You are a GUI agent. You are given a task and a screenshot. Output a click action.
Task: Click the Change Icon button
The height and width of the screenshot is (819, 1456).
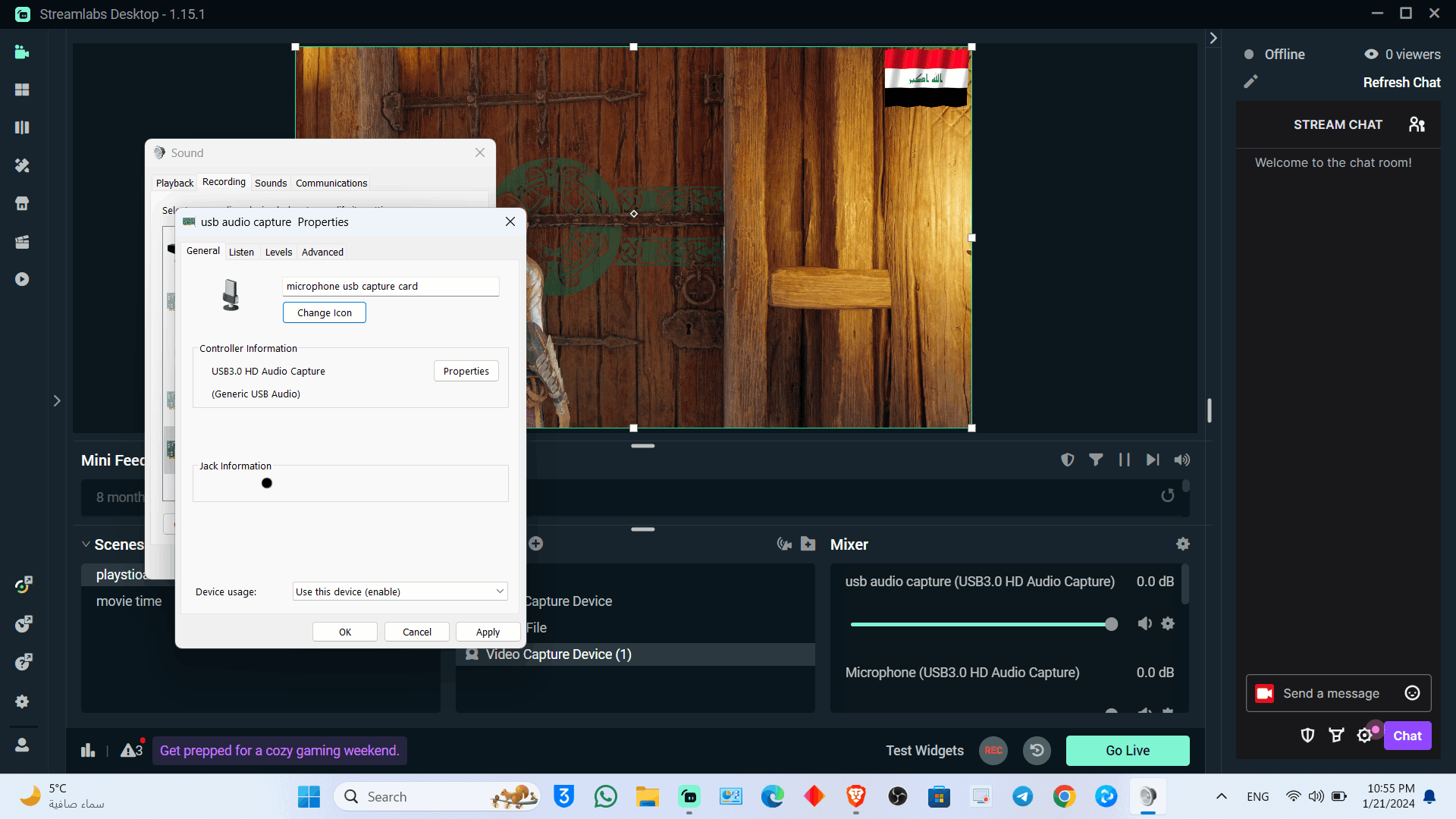[325, 312]
